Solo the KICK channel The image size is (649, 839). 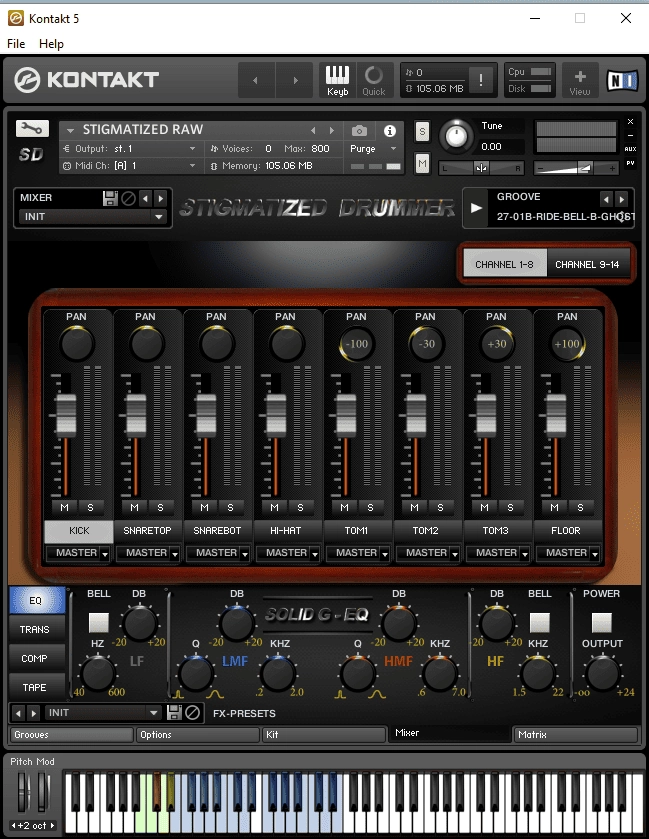(x=90, y=507)
